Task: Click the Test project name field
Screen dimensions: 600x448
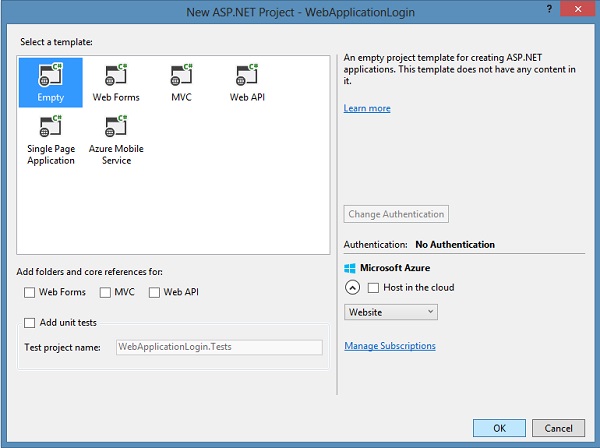Action: [219, 347]
